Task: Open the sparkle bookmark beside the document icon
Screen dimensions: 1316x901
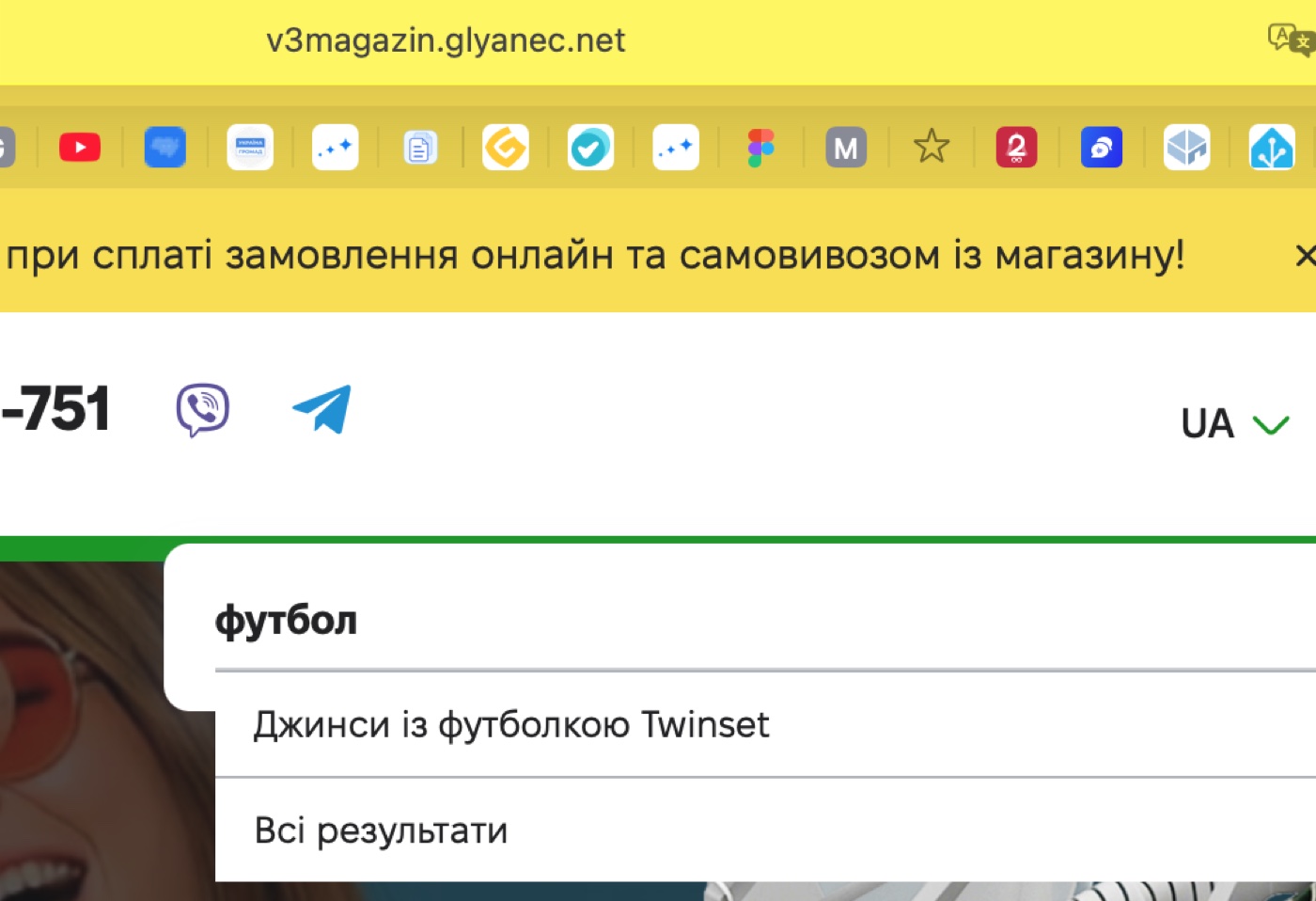Action: (336, 148)
